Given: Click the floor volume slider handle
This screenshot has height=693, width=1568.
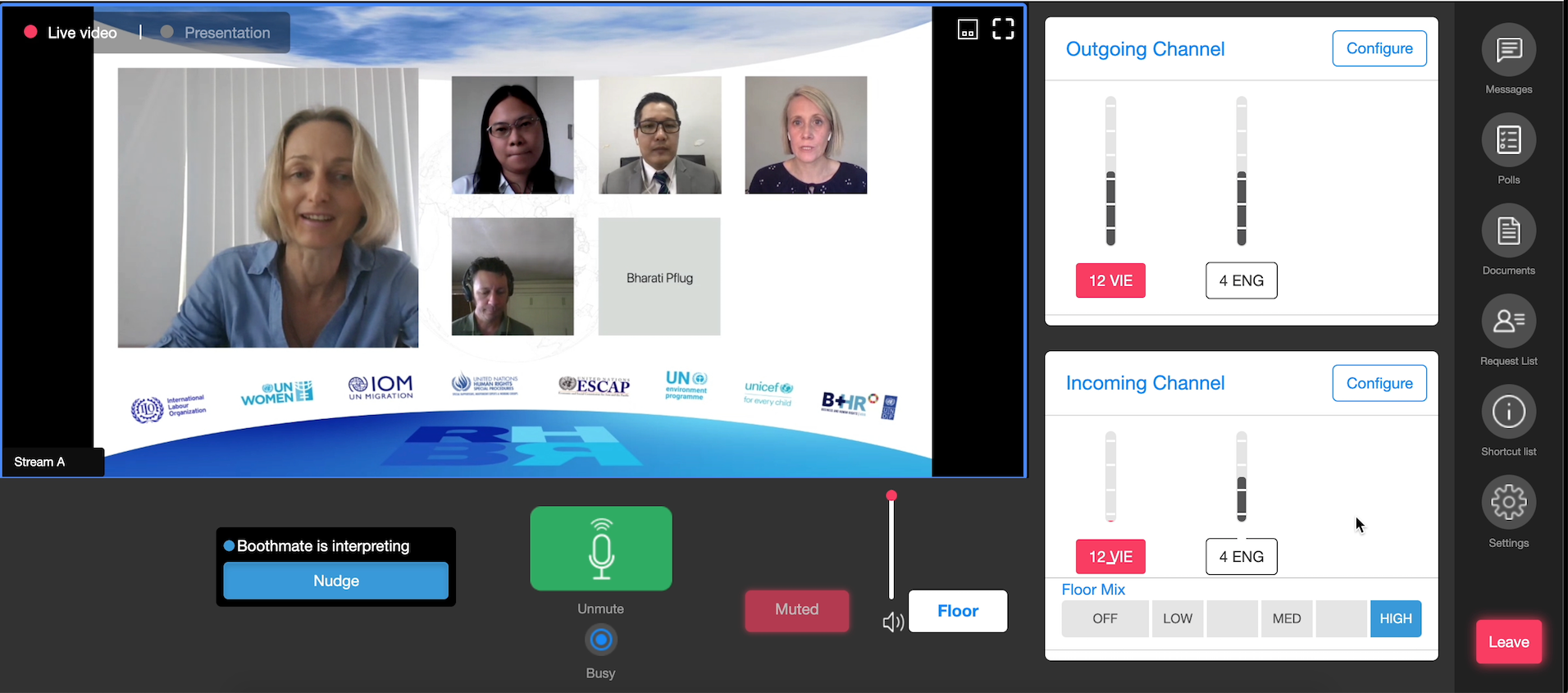Looking at the screenshot, I should pos(891,496).
